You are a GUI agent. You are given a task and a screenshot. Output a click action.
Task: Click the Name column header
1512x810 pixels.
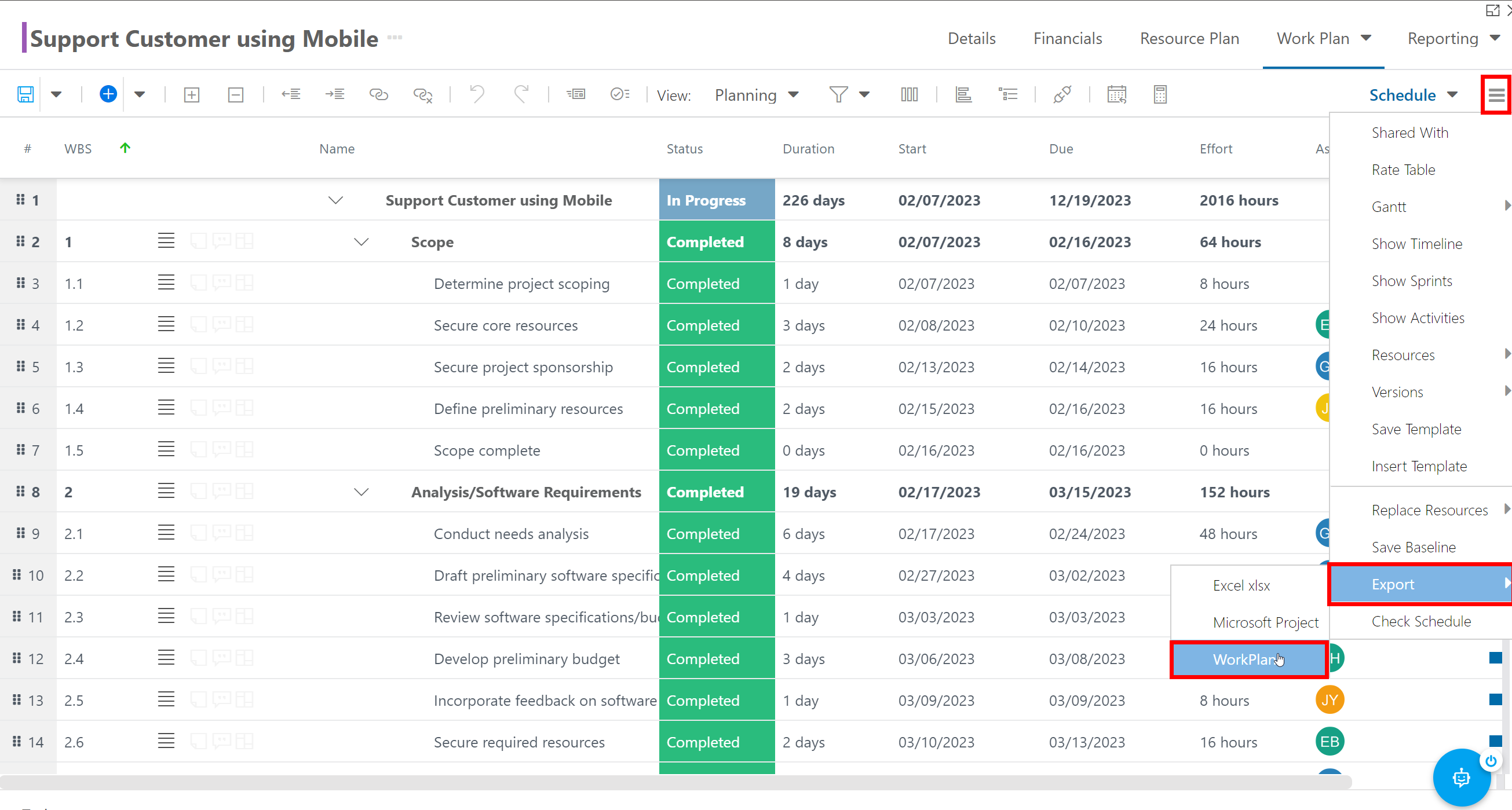337,148
